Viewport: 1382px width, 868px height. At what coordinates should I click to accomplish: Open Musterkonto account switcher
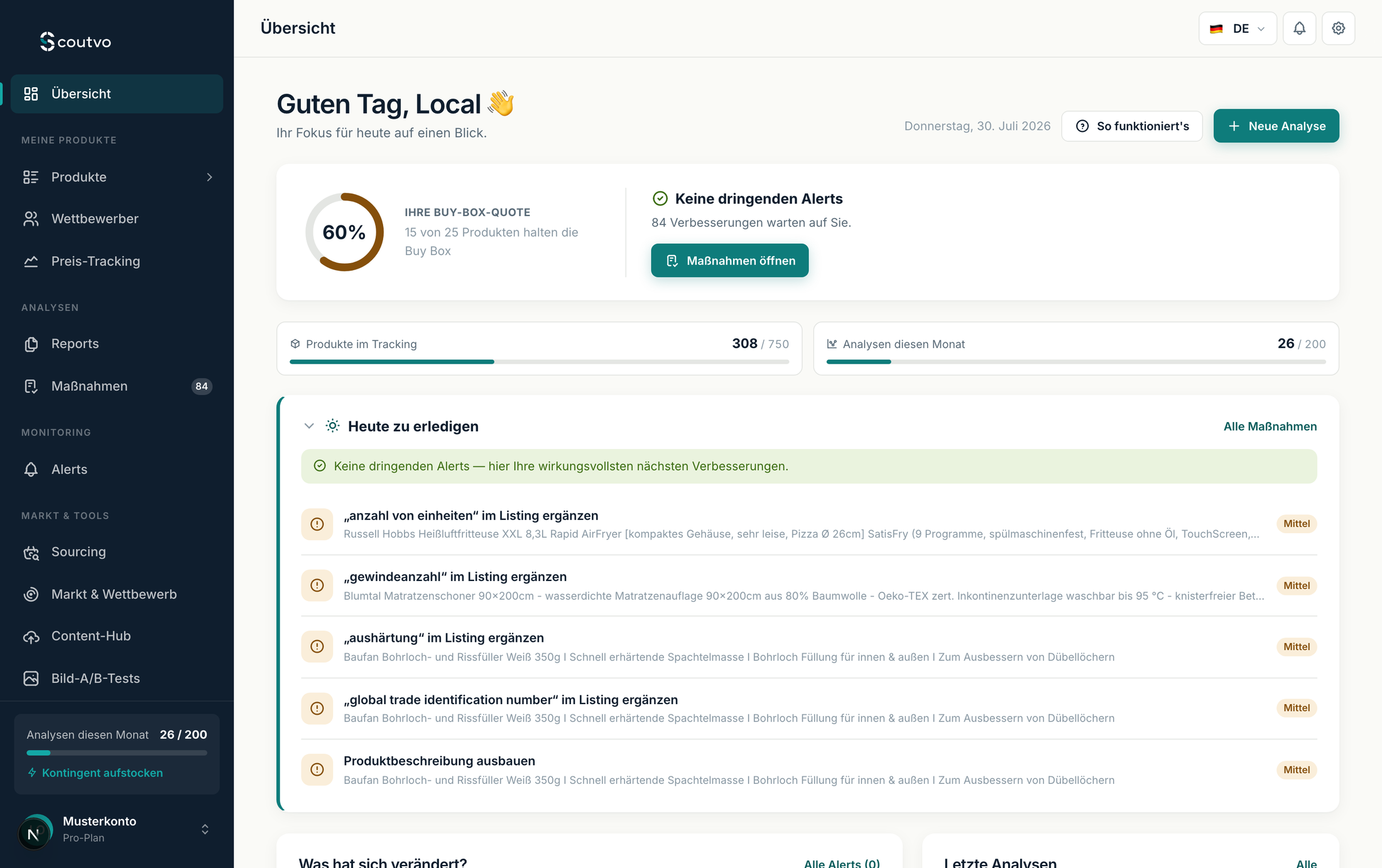[x=117, y=829]
